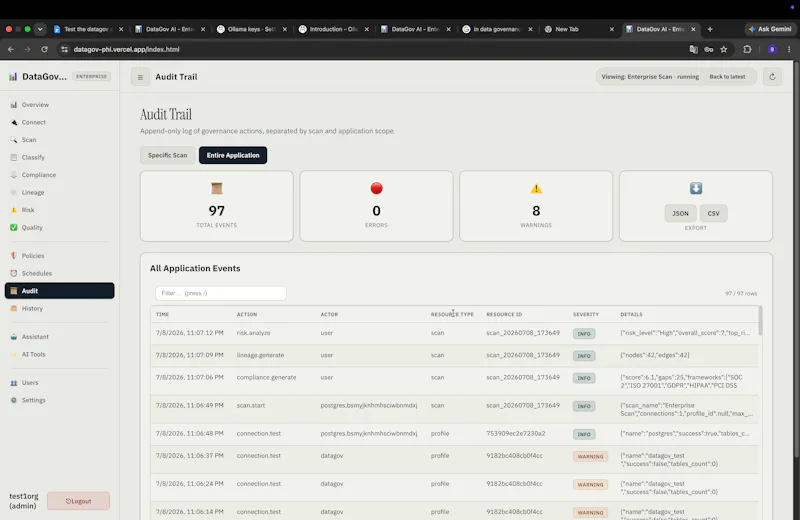Click the Viewing: Enterprise Scan running status
This screenshot has height=520, width=800.
tap(649, 77)
